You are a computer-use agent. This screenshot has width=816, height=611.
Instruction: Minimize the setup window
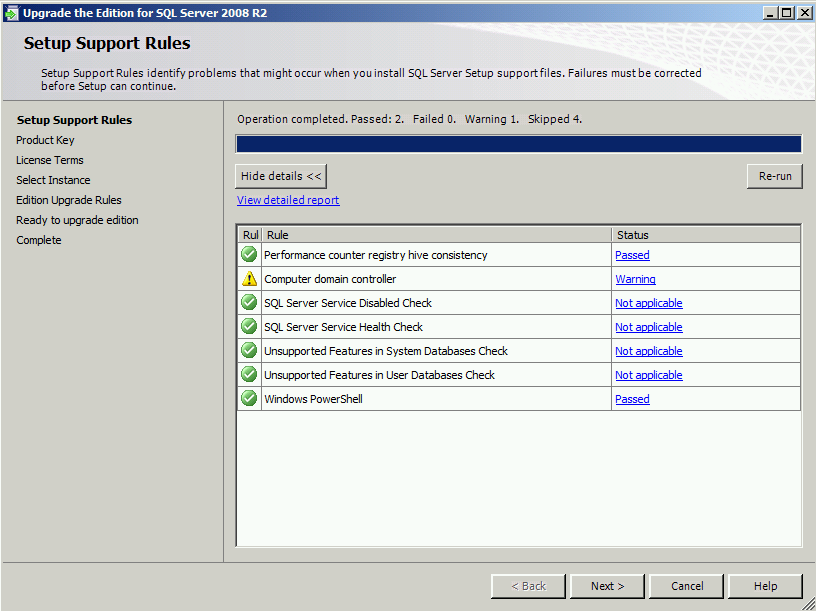click(771, 12)
